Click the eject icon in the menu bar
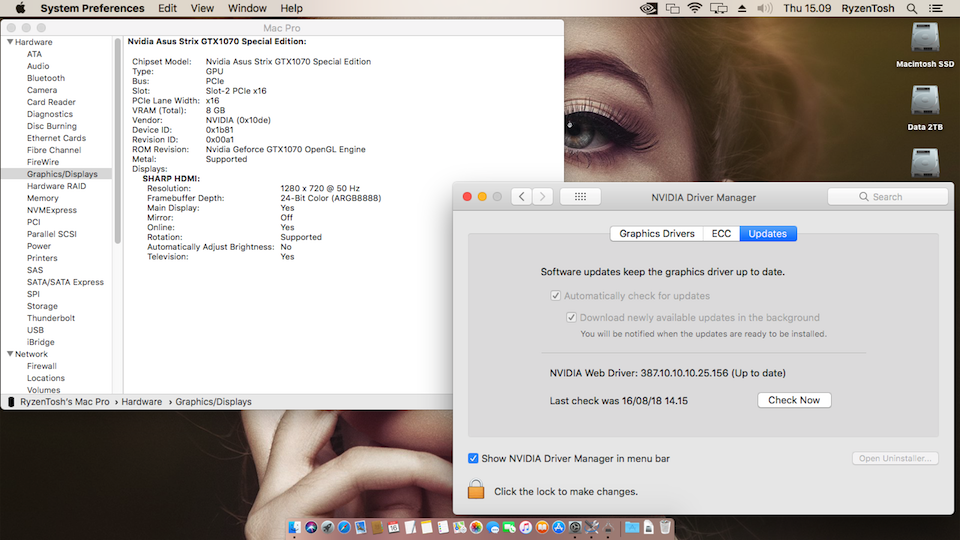This screenshot has height=540, width=960. point(741,8)
